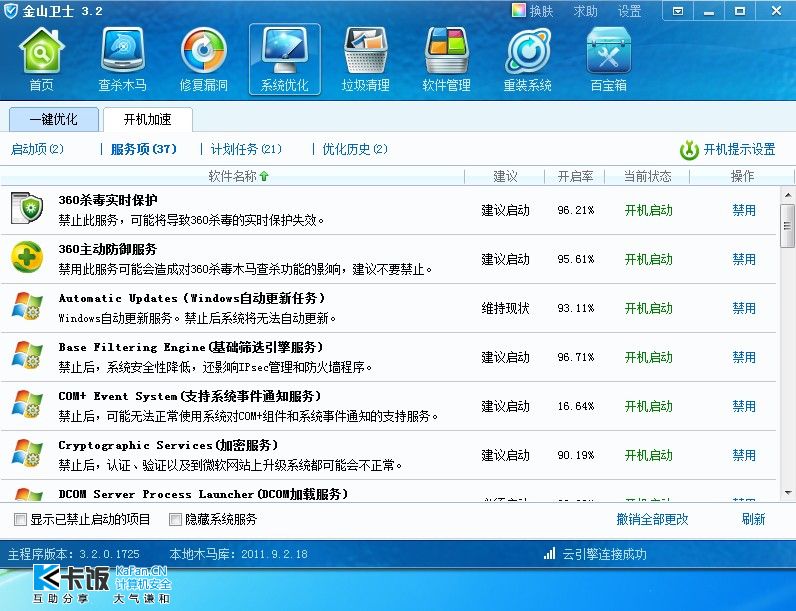
Task: Click the 360杀毒实时保护 shield icon
Action: (x=27, y=208)
